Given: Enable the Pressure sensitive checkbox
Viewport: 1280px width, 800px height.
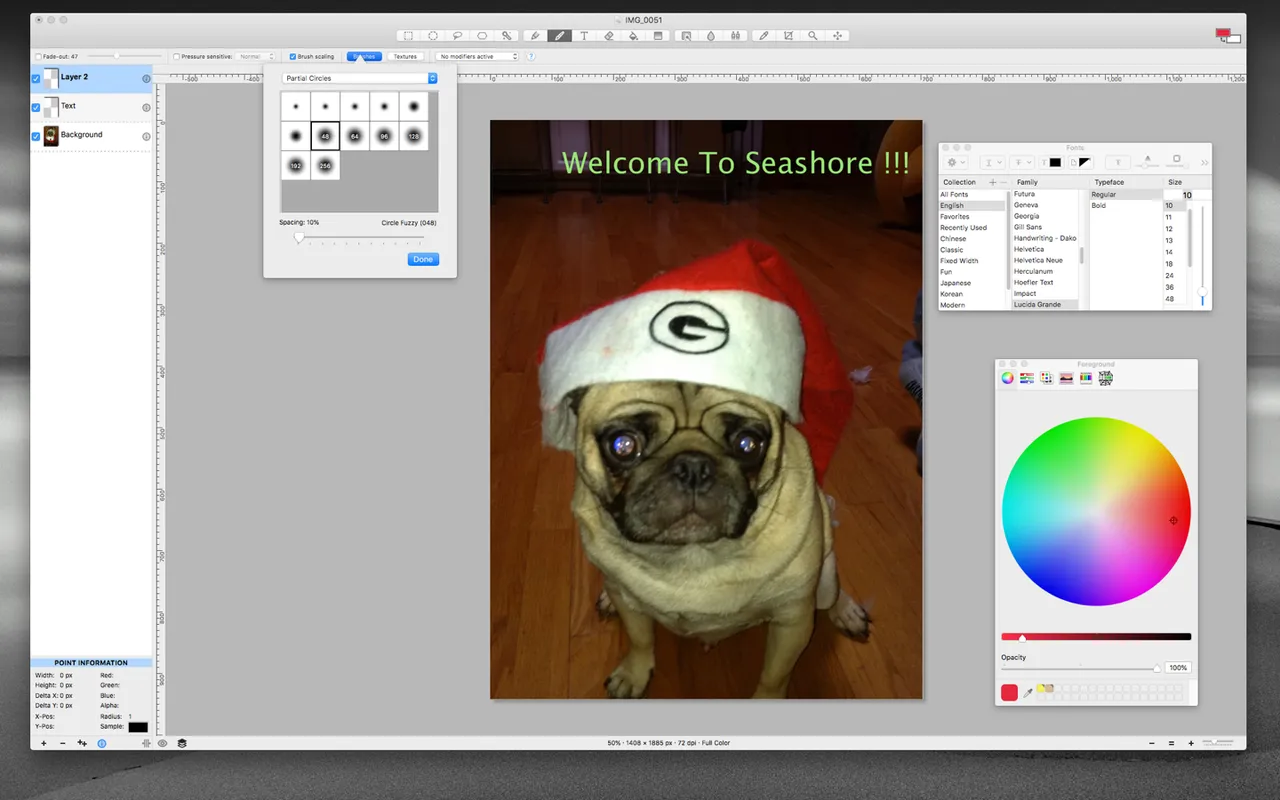Looking at the screenshot, I should [x=177, y=57].
